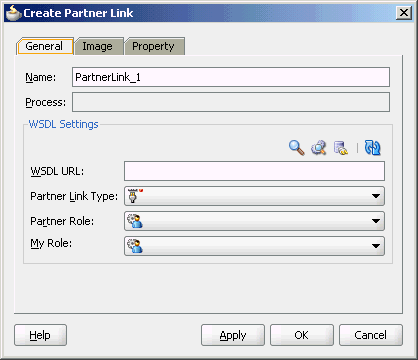Click the blue refresh WSDL icon
The width and height of the screenshot is (418, 360).
click(372, 148)
